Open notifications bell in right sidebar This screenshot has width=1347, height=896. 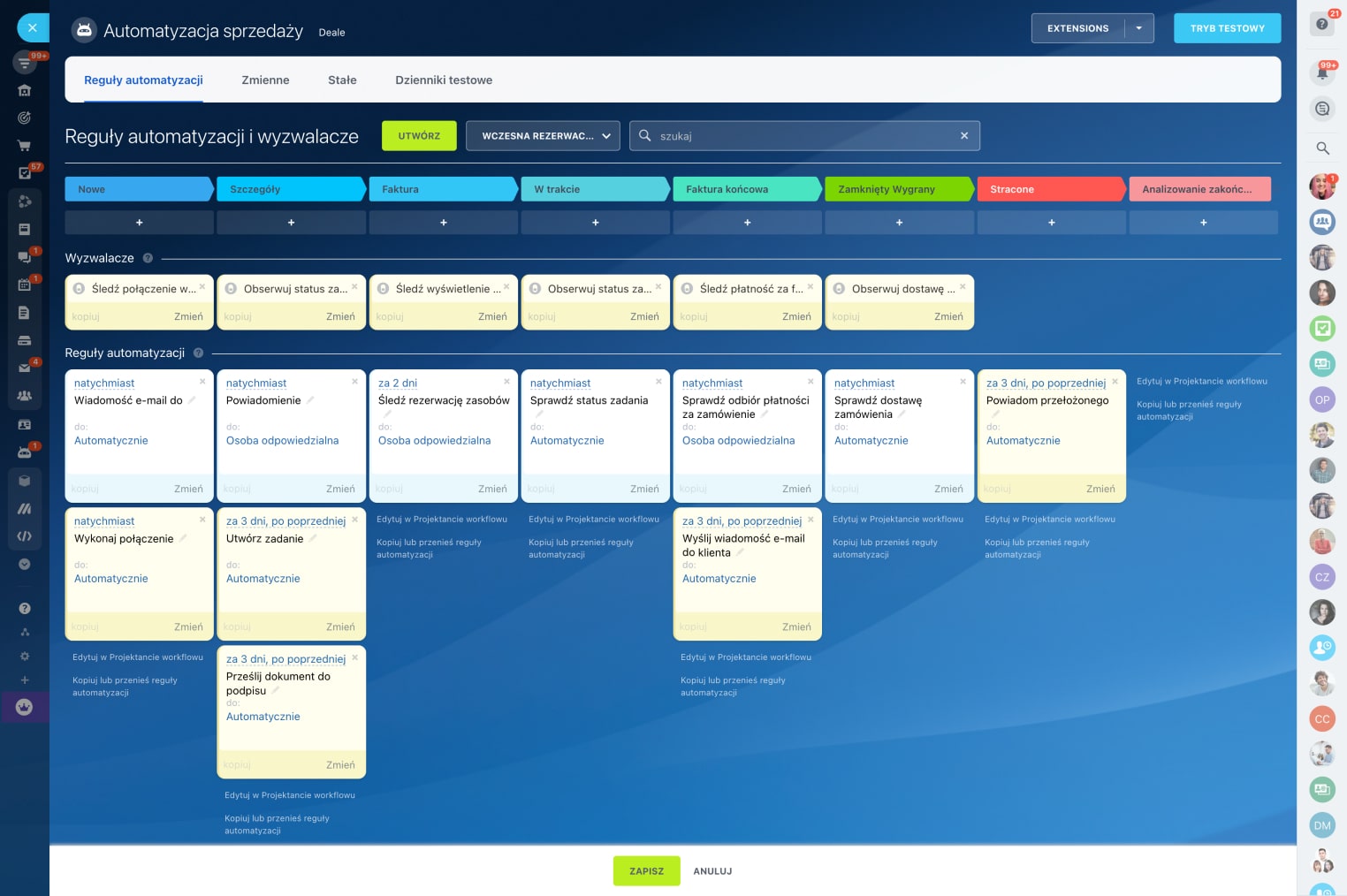click(x=1322, y=73)
